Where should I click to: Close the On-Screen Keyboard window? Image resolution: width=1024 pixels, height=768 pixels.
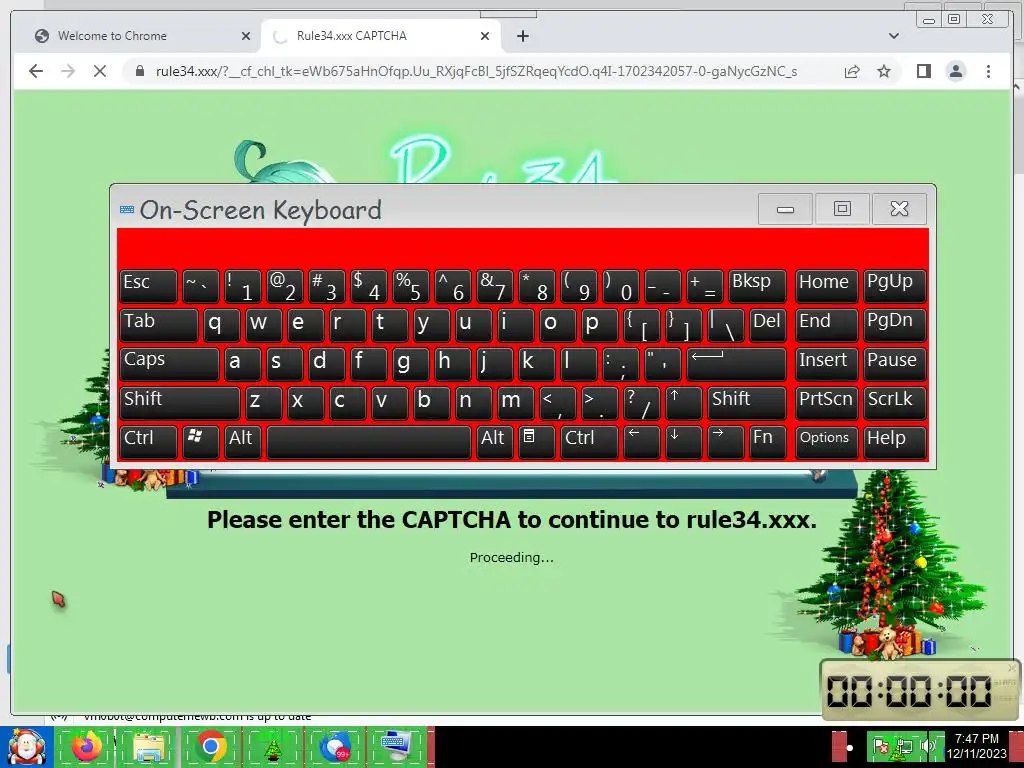pyautogui.click(x=899, y=209)
